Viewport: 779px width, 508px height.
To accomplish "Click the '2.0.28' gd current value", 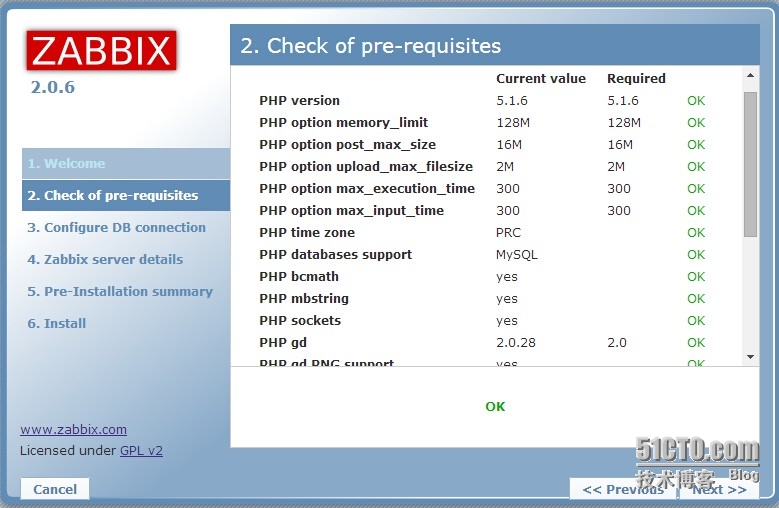I will point(516,343).
